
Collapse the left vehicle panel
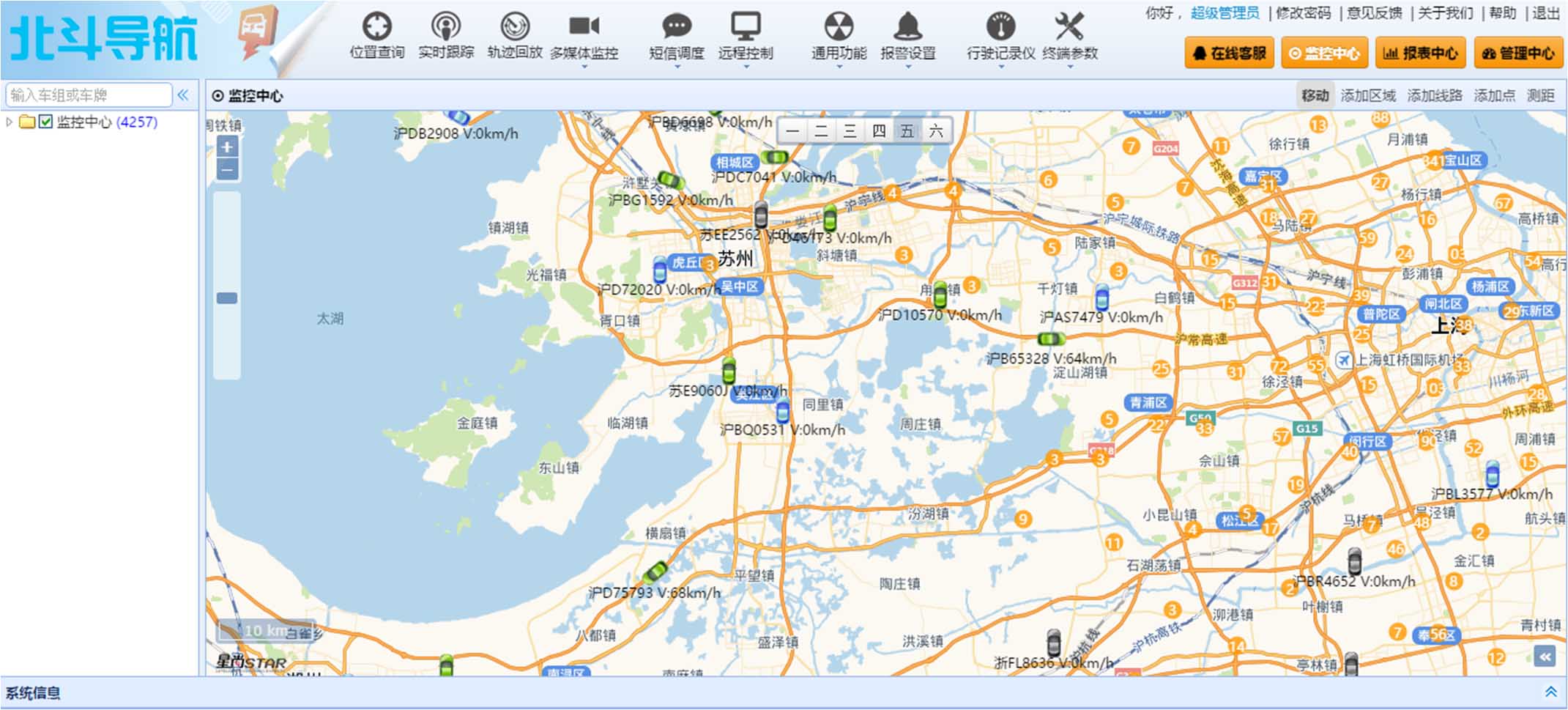[x=183, y=95]
